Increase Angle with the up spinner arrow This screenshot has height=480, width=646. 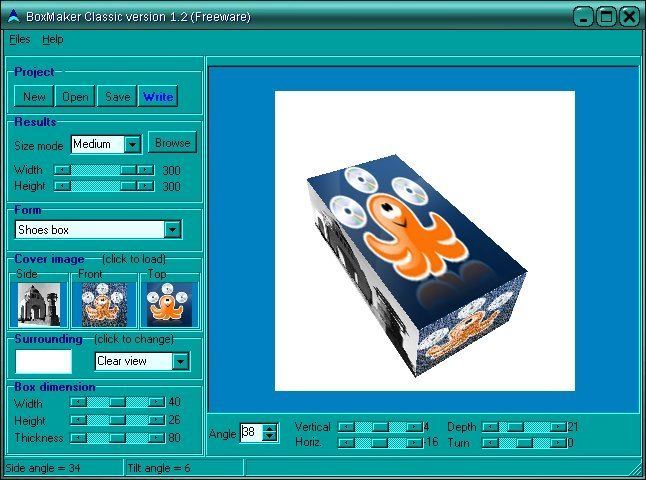[269, 428]
